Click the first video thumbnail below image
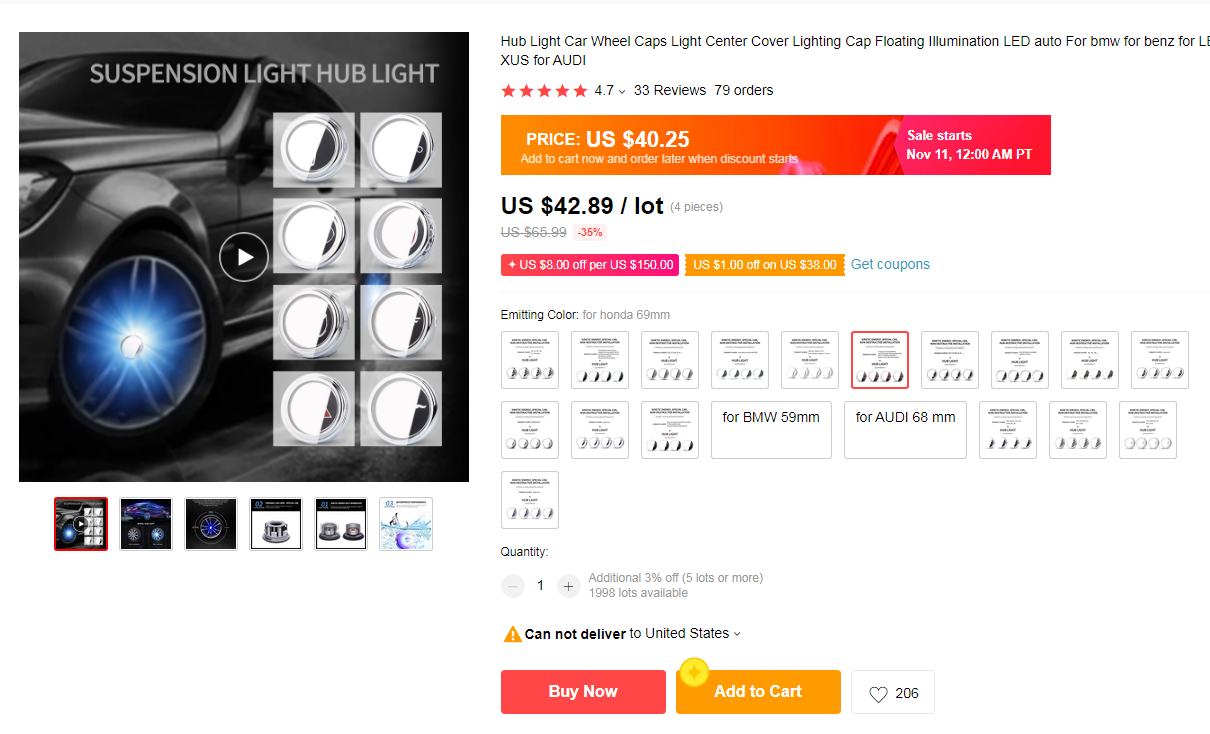 coord(81,524)
